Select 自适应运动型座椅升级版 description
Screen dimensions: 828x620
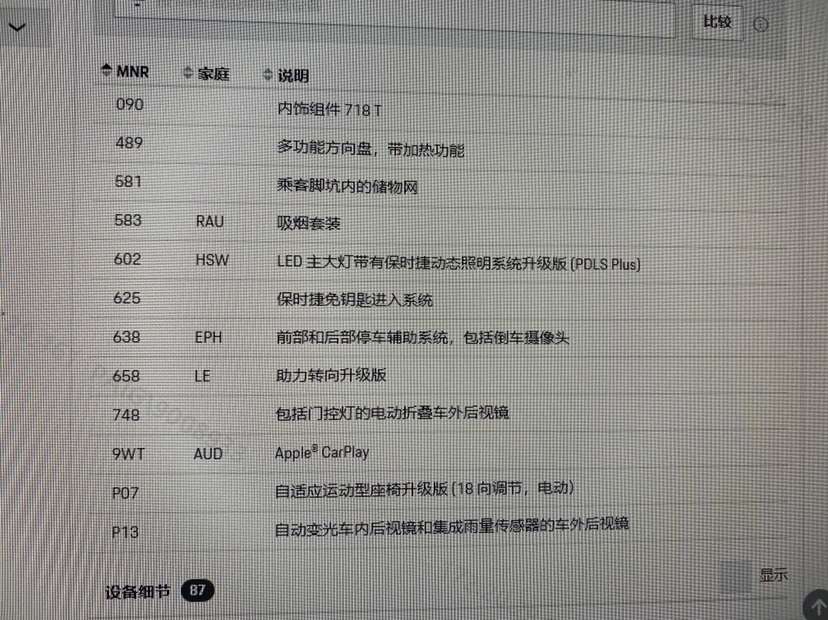pyautogui.click(x=425, y=489)
